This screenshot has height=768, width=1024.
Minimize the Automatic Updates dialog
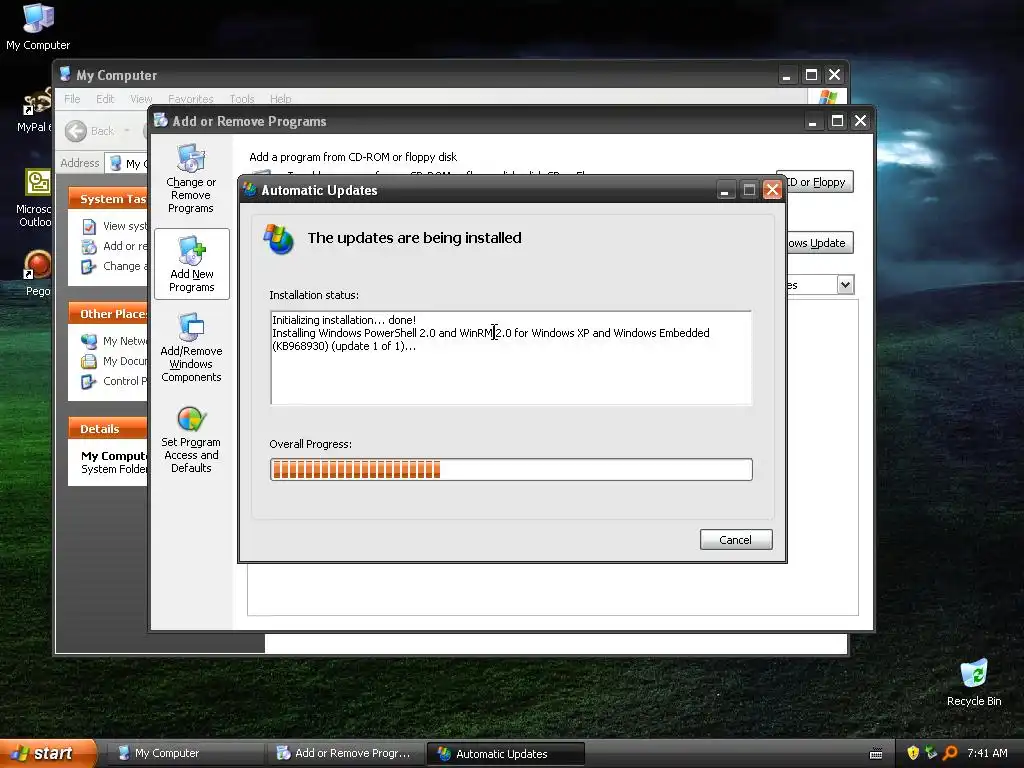click(726, 190)
